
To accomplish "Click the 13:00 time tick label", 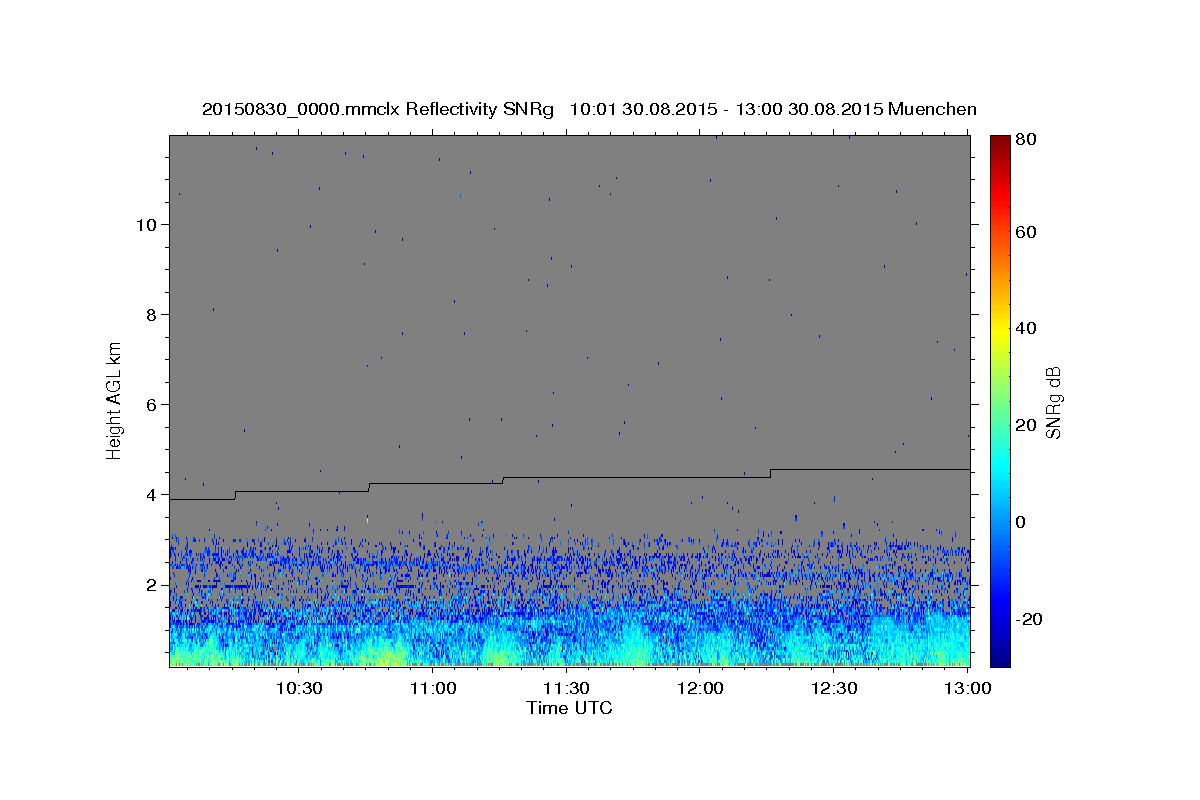I will pyautogui.click(x=968, y=688).
